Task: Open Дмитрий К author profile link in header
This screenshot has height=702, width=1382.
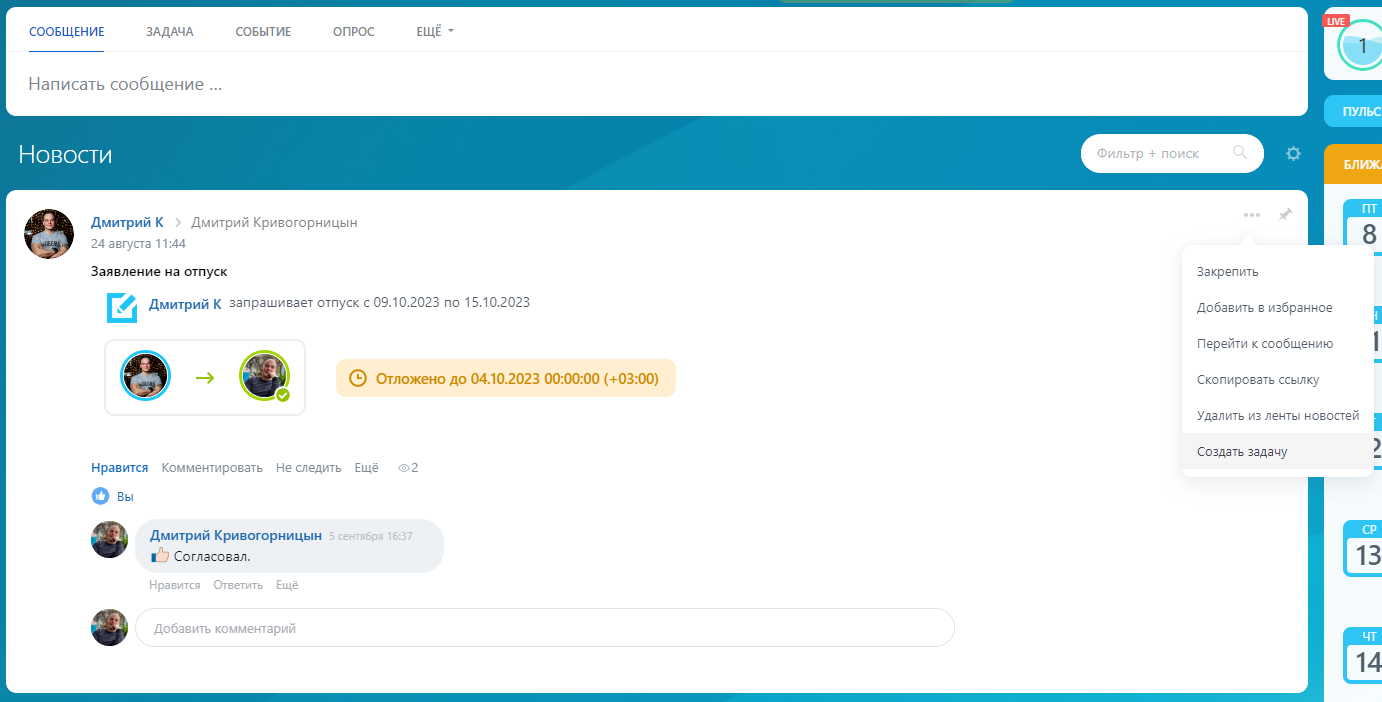Action: (x=127, y=222)
